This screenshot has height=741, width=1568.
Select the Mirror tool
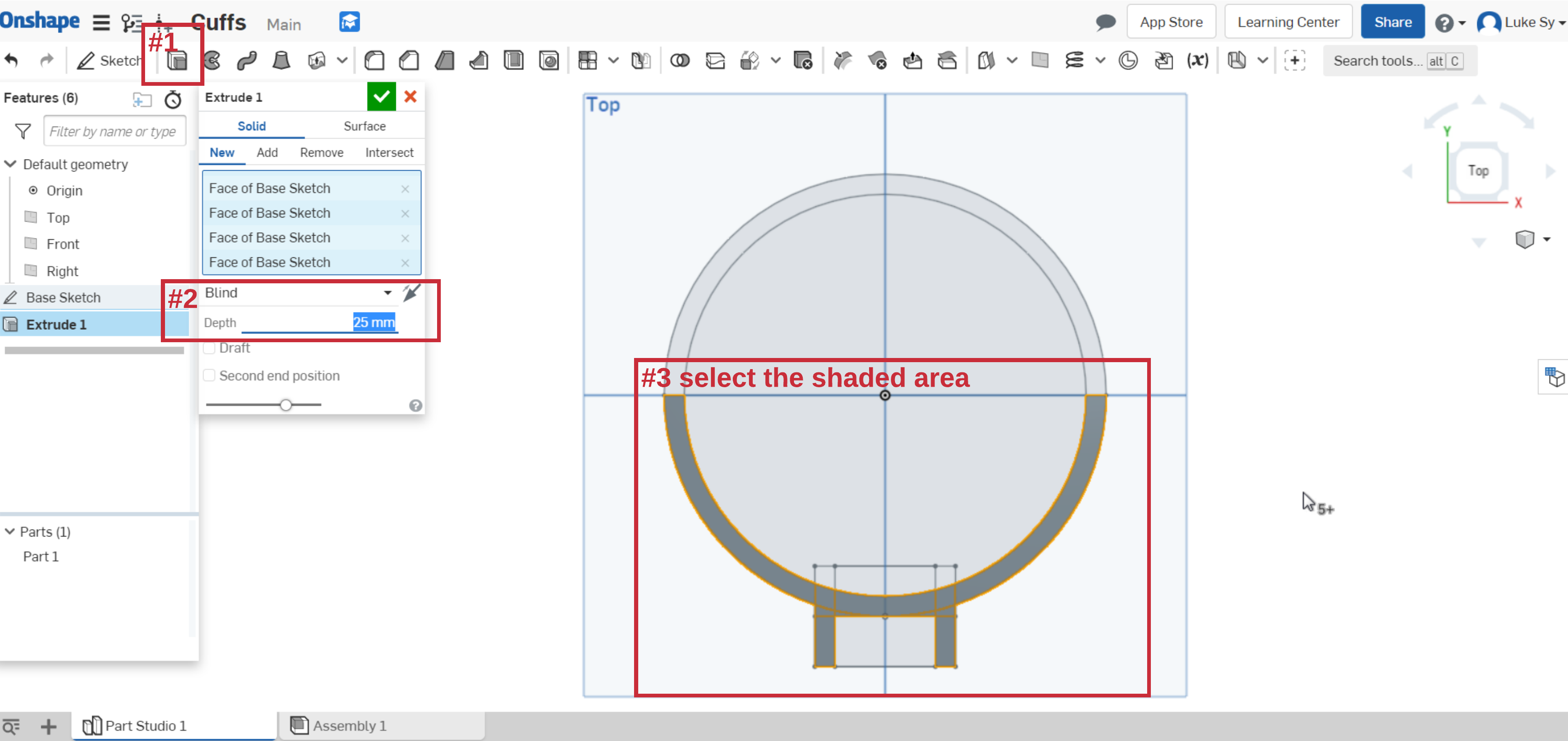(x=641, y=60)
